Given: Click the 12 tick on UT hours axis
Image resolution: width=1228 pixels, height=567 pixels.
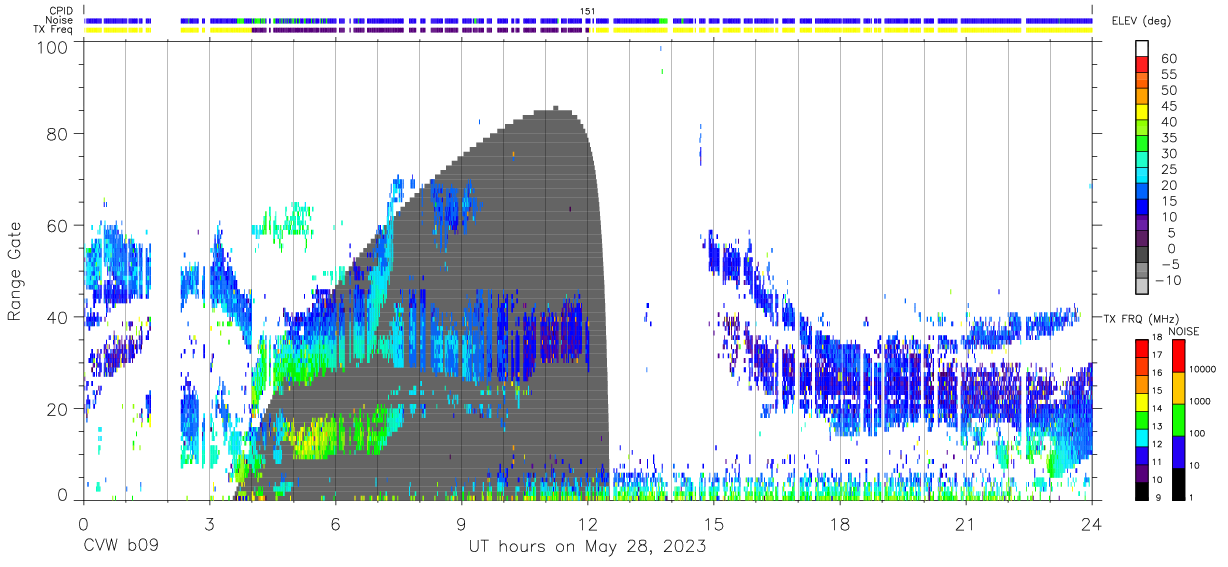Looking at the screenshot, I should point(587,524).
